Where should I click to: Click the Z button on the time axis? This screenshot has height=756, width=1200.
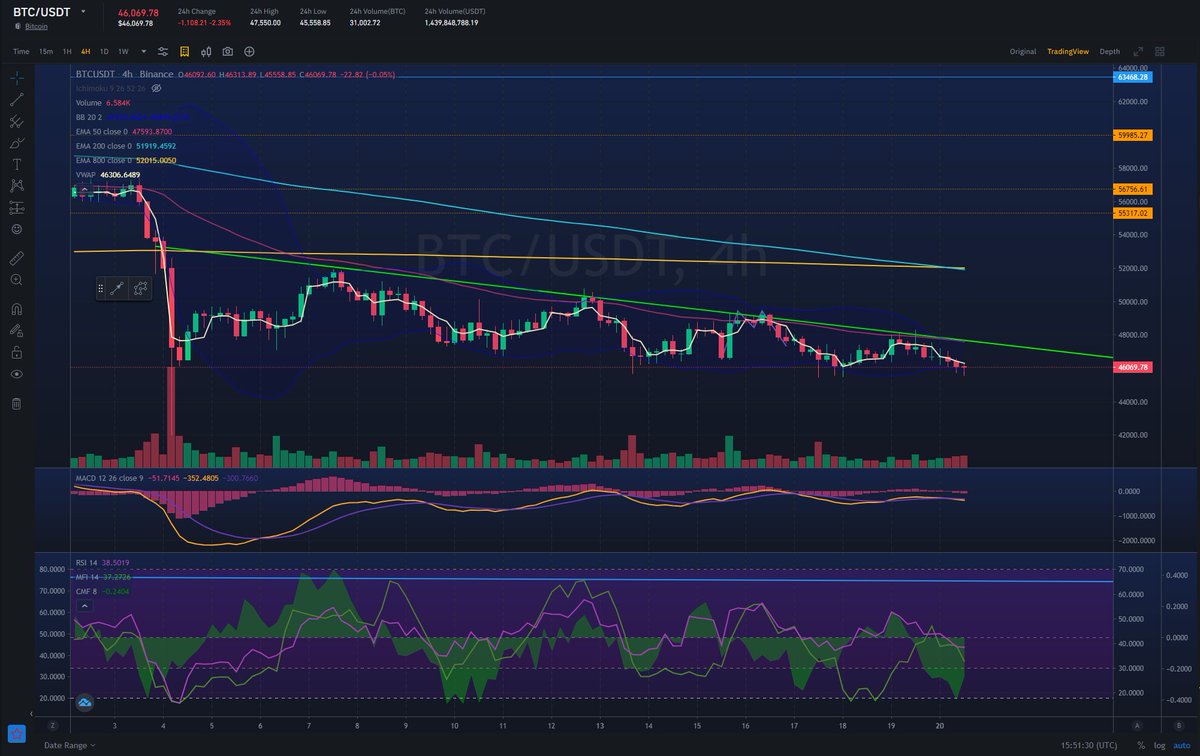pos(52,725)
